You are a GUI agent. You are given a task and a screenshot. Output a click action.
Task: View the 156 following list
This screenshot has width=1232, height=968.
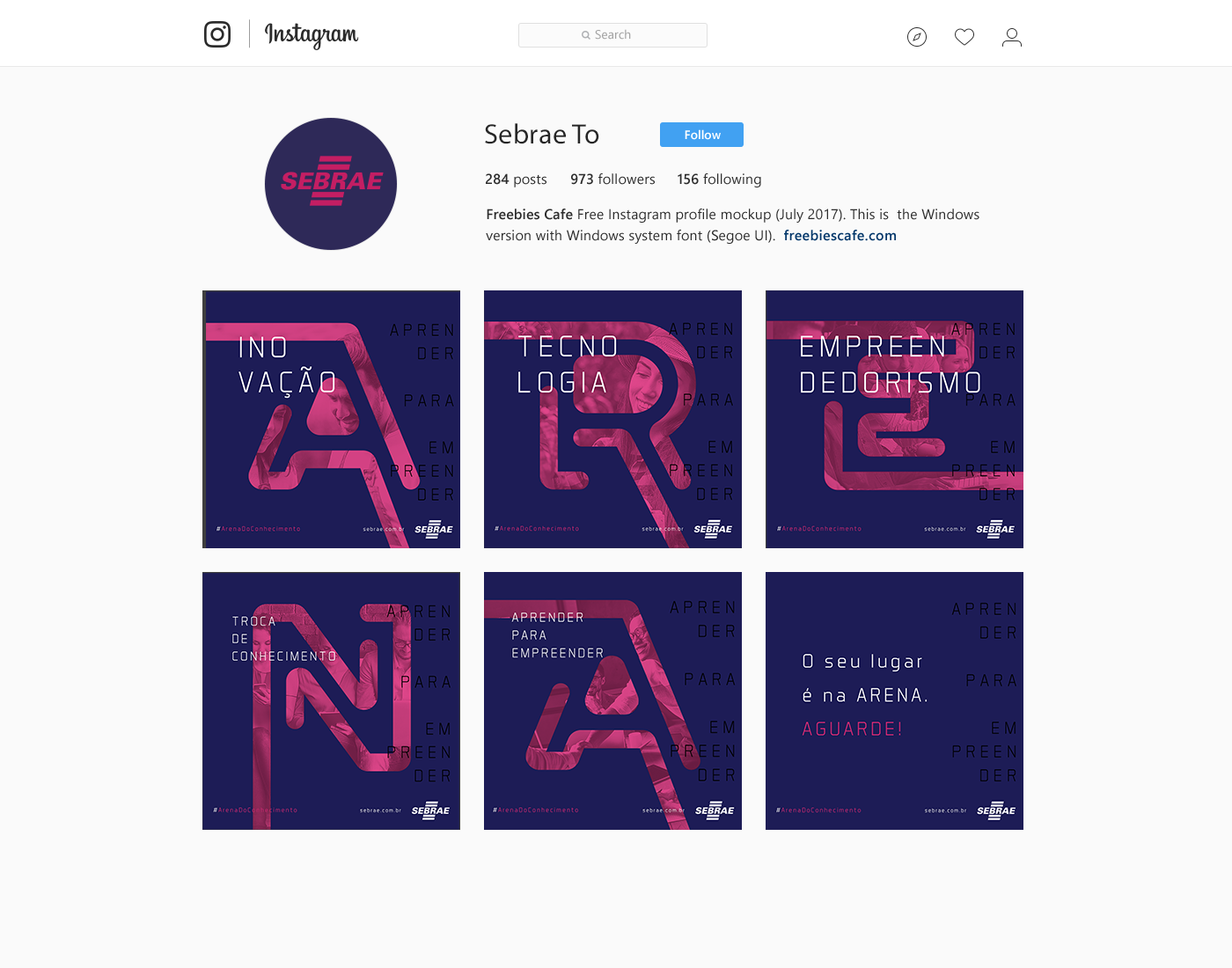point(719,180)
